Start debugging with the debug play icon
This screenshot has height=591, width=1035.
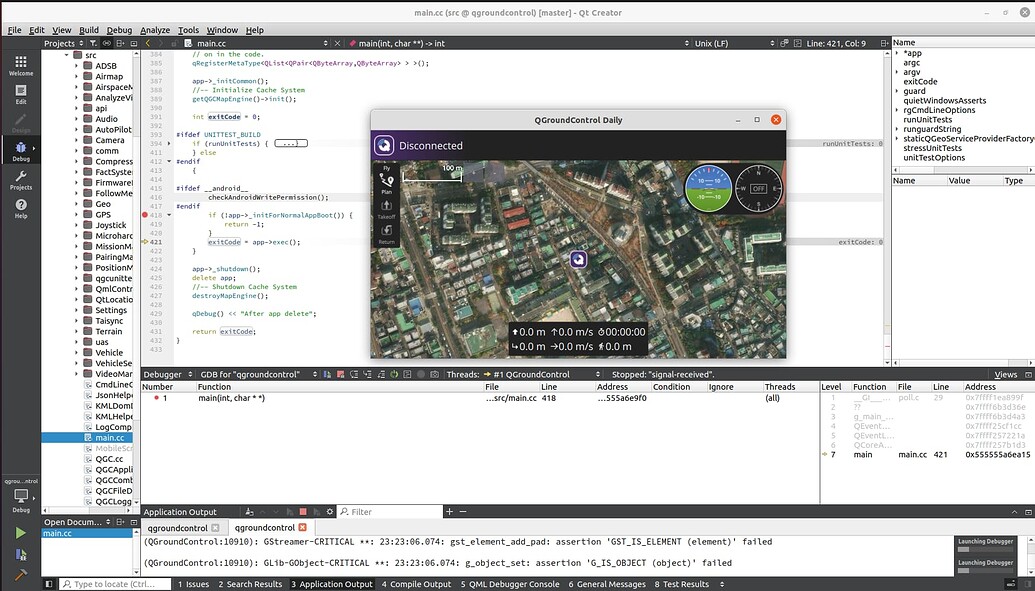point(19,553)
